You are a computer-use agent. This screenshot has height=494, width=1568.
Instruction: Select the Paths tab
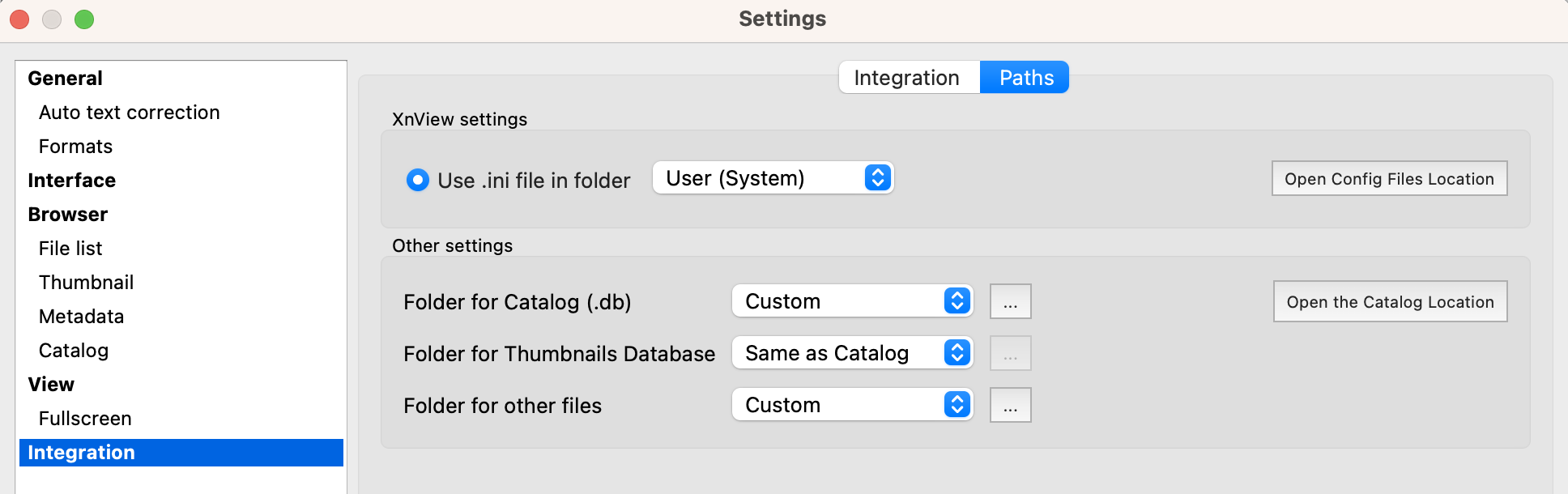click(1025, 78)
